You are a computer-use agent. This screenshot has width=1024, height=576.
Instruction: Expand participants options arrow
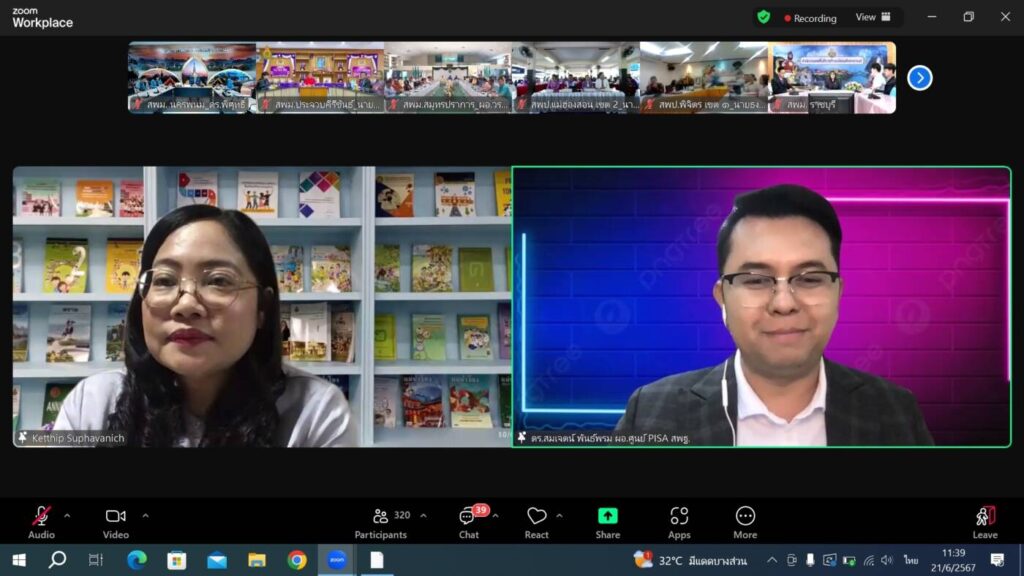pos(423,516)
